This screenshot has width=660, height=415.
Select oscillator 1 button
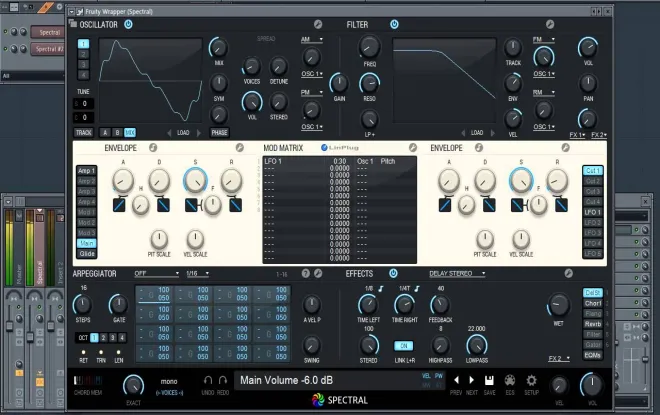[x=83, y=44]
